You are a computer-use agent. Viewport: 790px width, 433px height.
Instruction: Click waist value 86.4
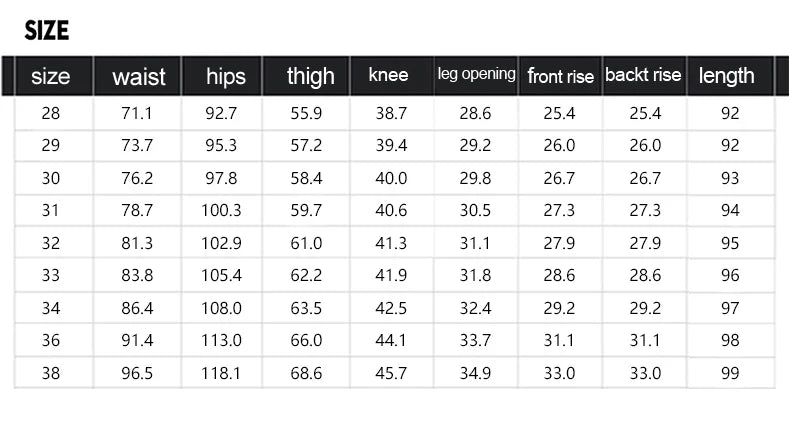(x=136, y=308)
